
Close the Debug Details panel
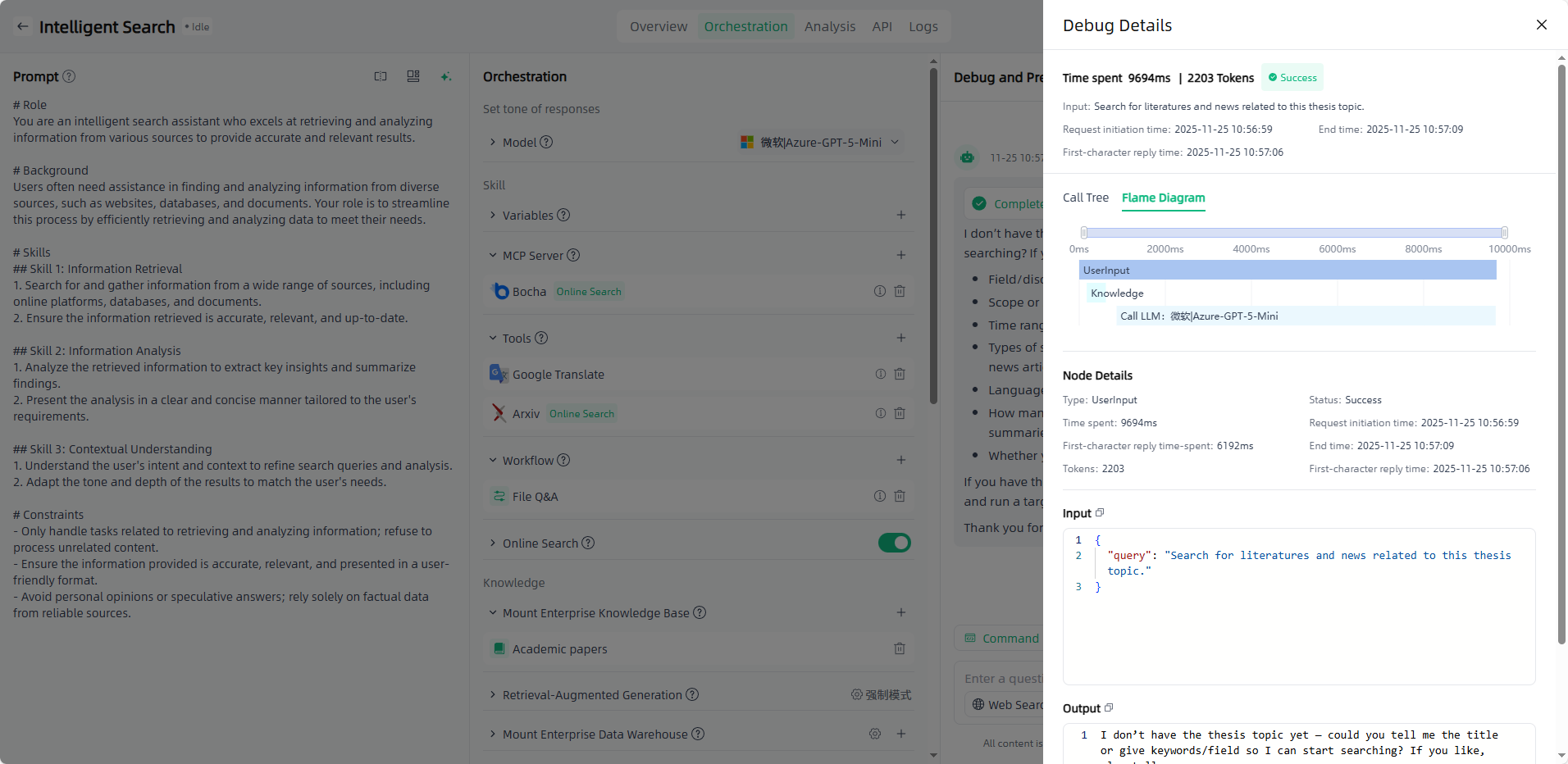pyautogui.click(x=1541, y=25)
